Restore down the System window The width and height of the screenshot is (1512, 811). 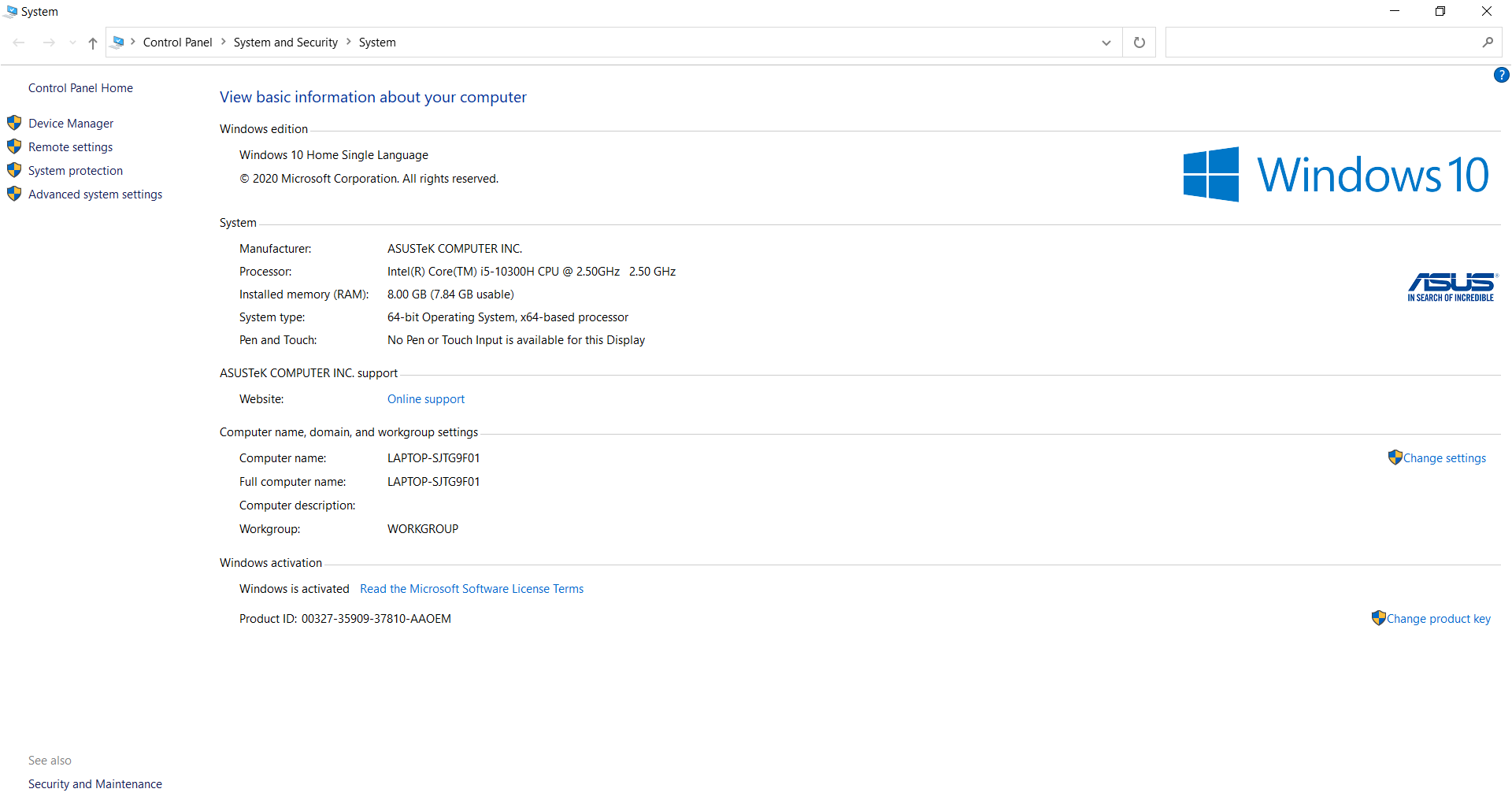[x=1440, y=11]
